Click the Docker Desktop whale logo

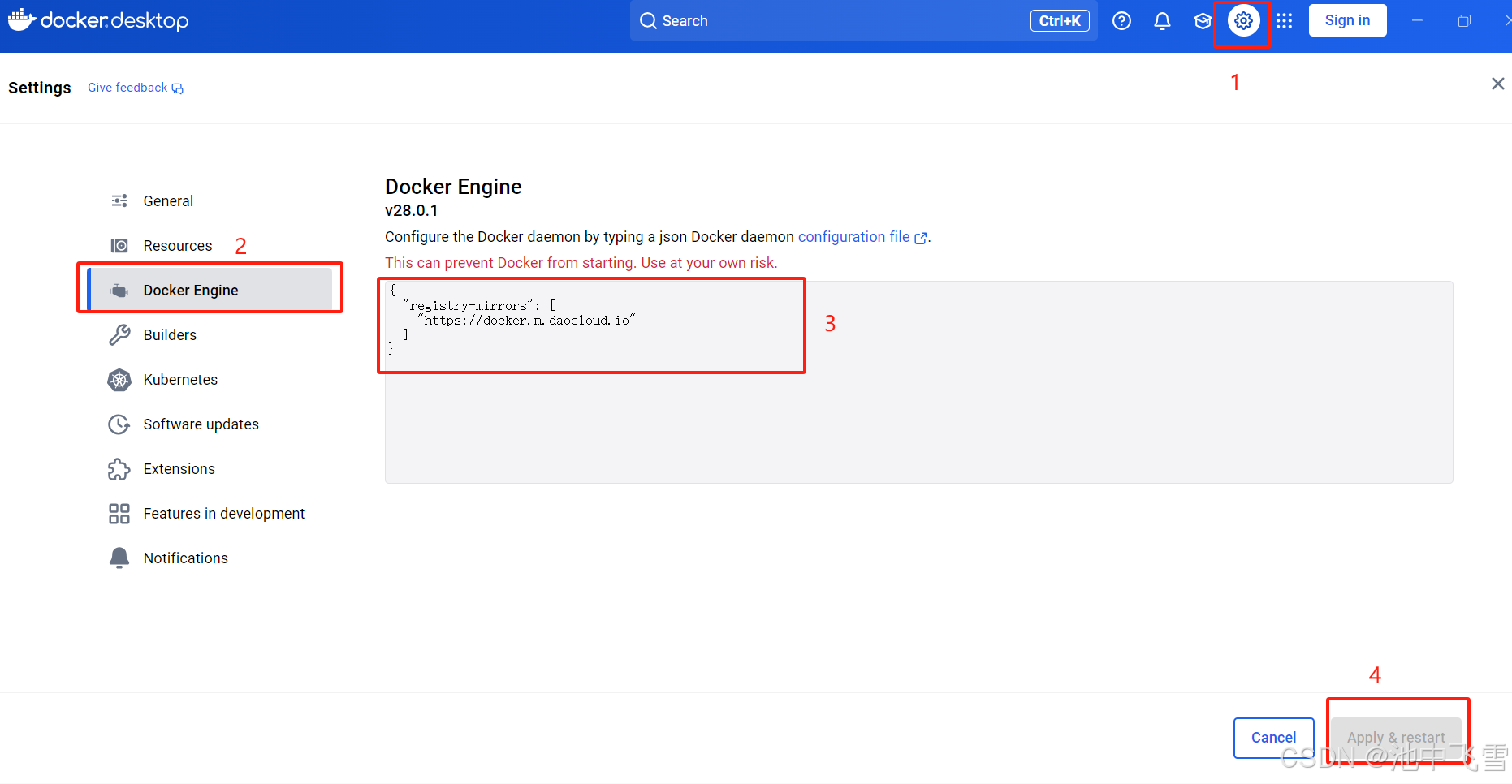[22, 19]
